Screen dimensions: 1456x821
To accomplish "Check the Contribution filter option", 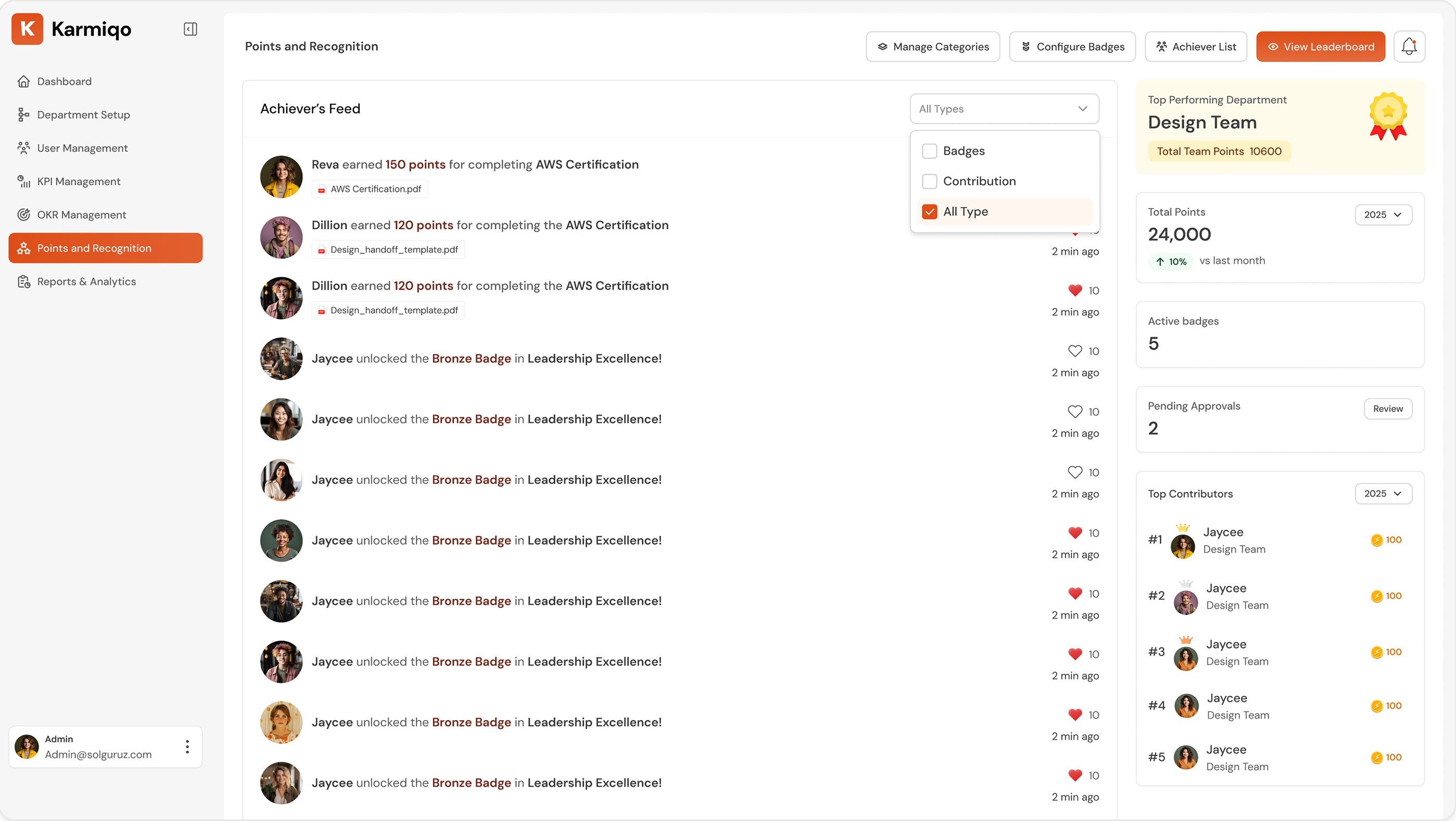I will click(929, 182).
